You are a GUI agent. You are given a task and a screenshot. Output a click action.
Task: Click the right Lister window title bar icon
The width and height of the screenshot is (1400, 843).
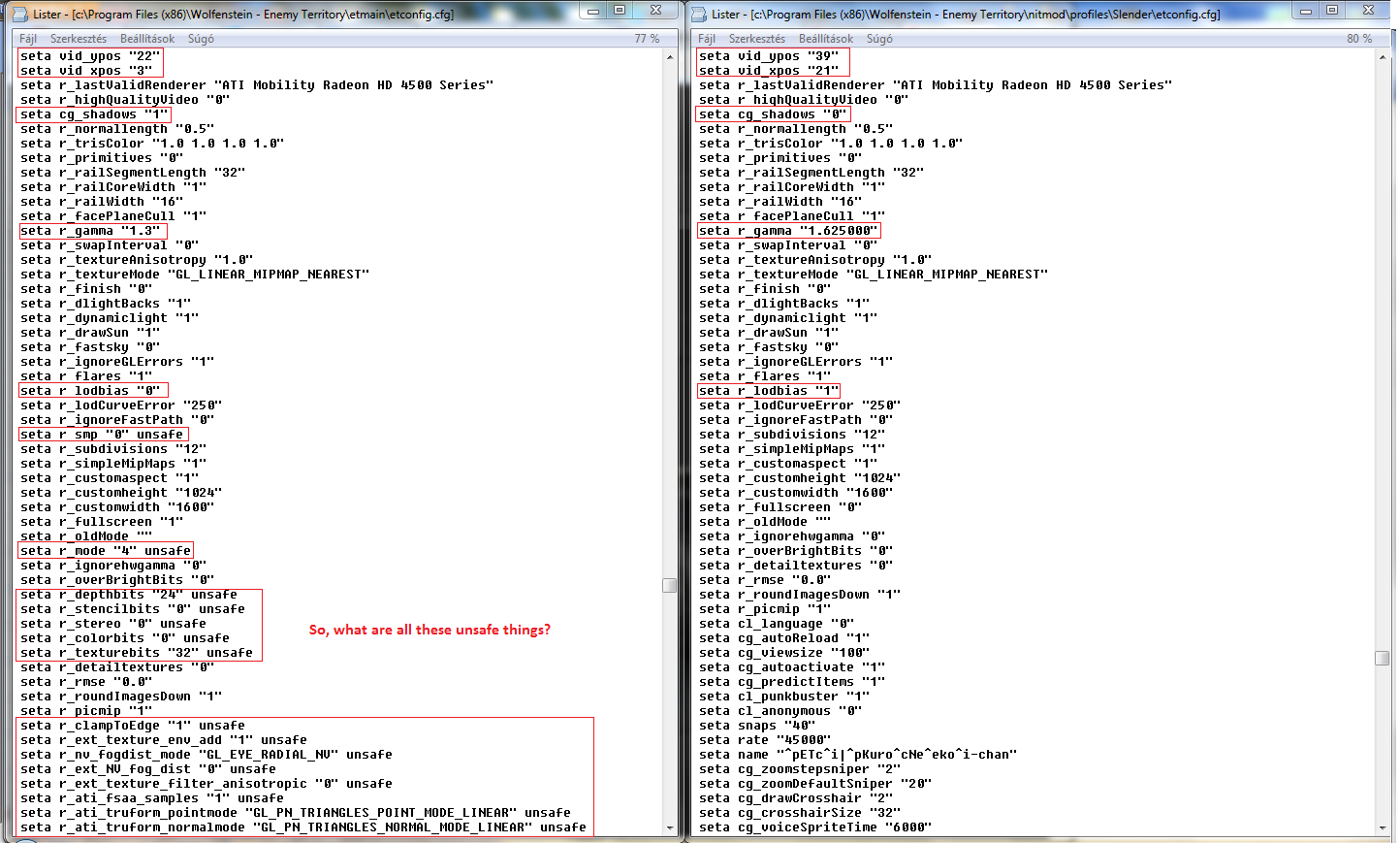[x=700, y=14]
